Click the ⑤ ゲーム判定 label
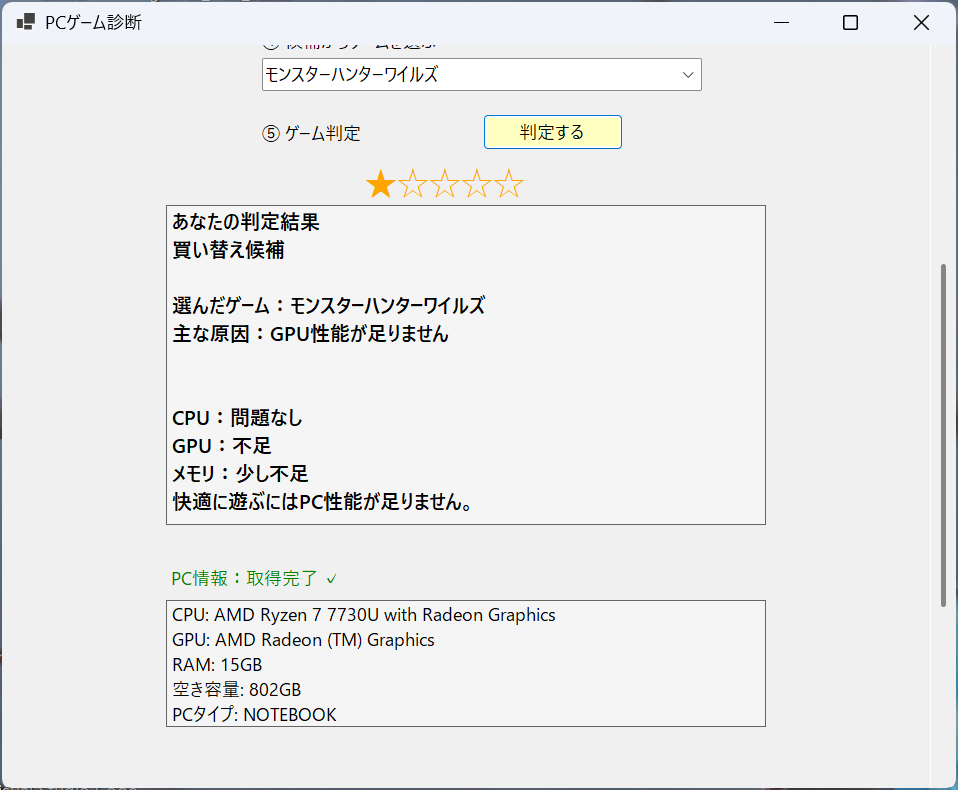Viewport: 958px width, 790px height. tap(312, 133)
